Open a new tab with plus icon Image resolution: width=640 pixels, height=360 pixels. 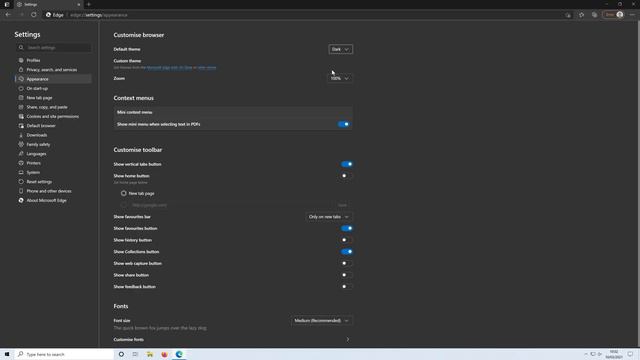pos(89,4)
